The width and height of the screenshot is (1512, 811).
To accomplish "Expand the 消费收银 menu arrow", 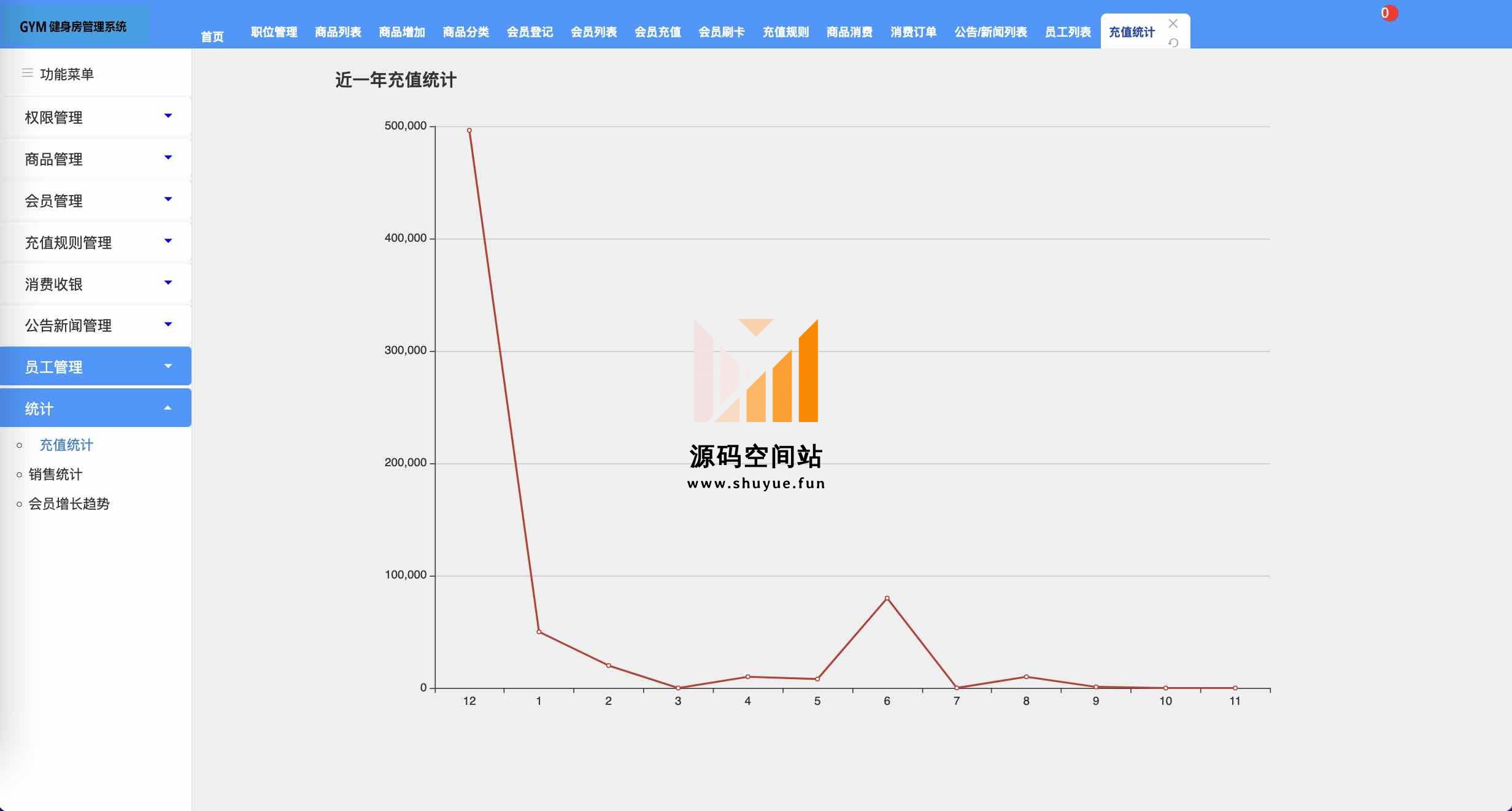I will [168, 282].
